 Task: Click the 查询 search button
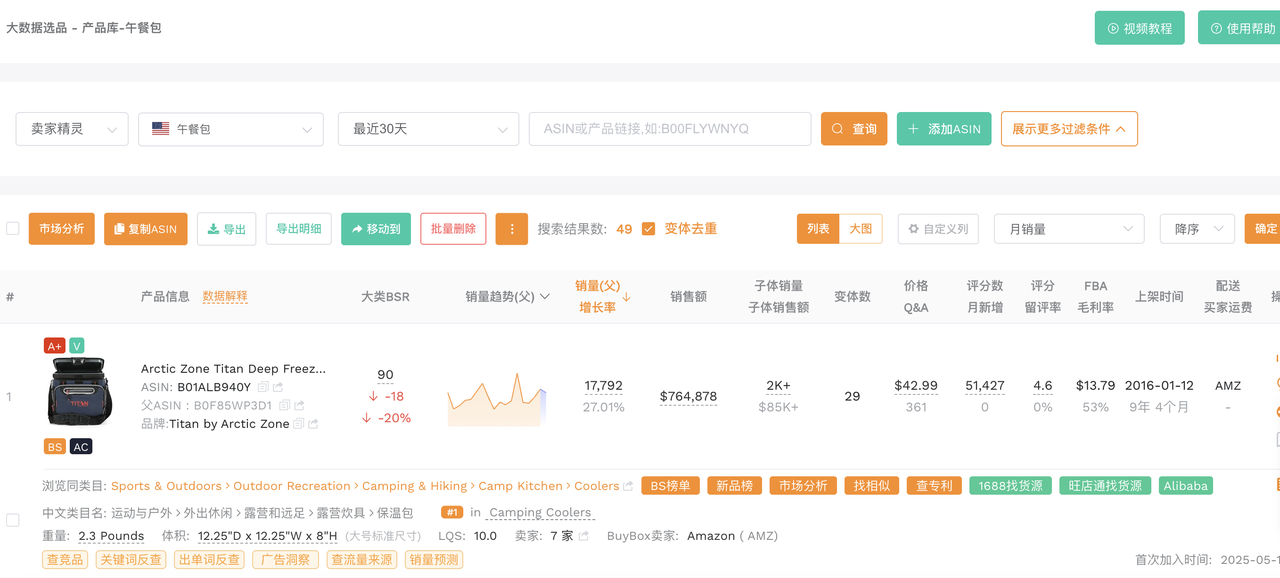click(854, 129)
